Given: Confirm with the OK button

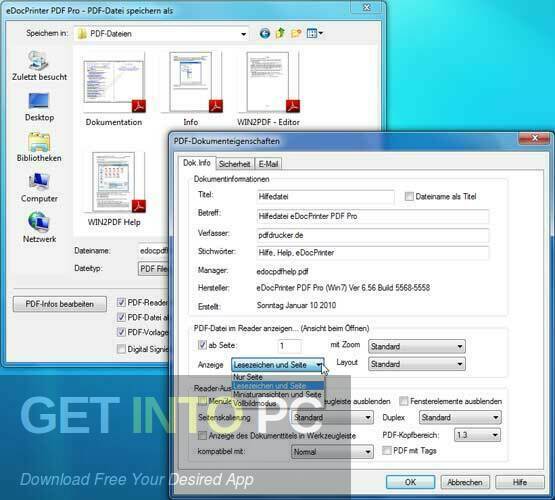Looking at the screenshot, I should [x=410, y=482].
